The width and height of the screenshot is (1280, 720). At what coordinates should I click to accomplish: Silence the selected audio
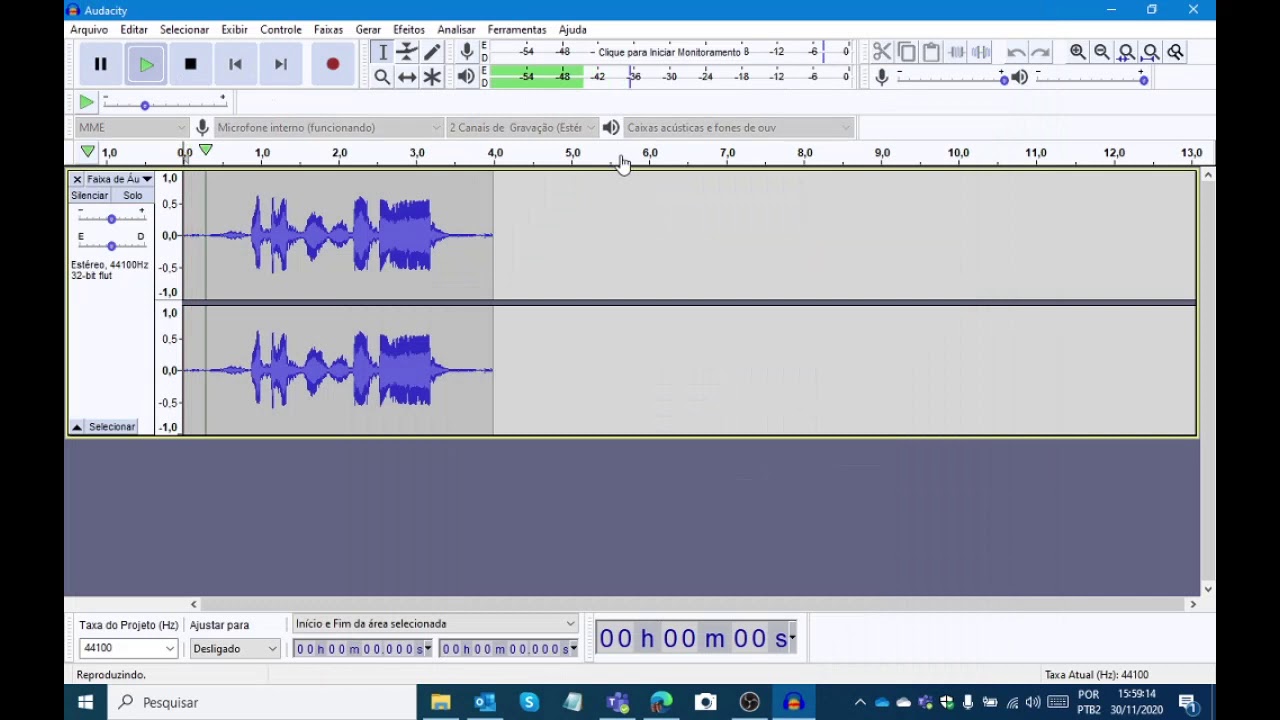(981, 52)
